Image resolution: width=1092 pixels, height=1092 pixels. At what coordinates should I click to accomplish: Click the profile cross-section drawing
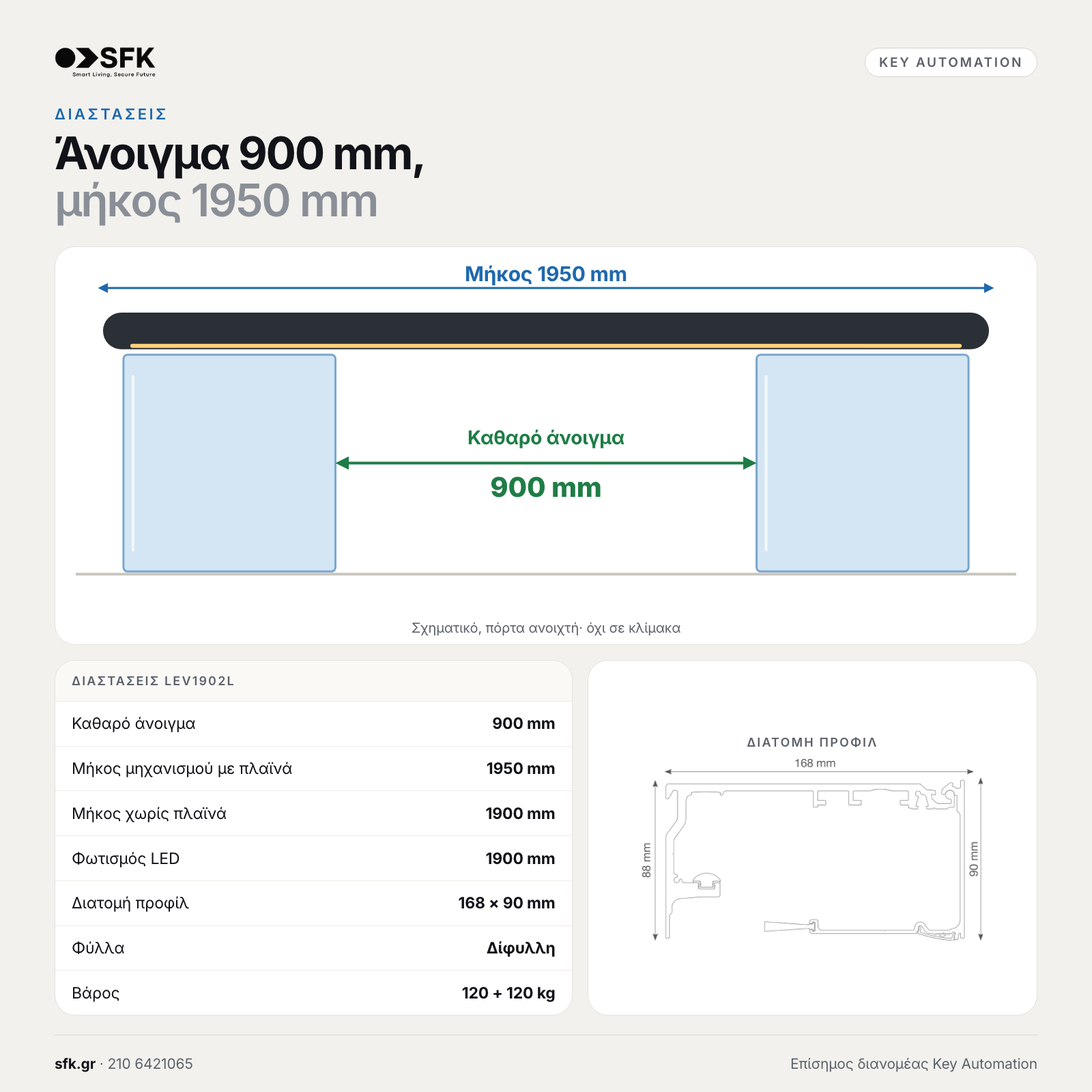pos(816,861)
